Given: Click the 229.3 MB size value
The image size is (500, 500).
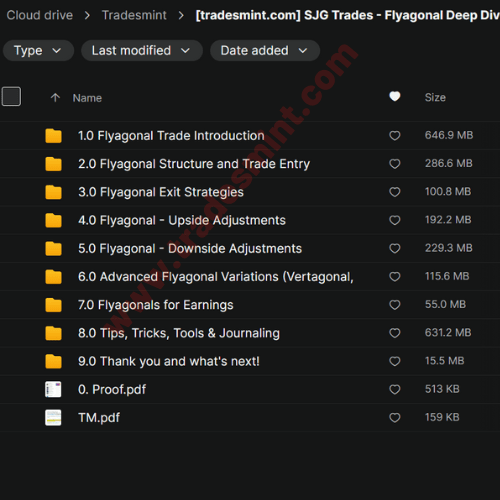Looking at the screenshot, I should click(x=449, y=248).
